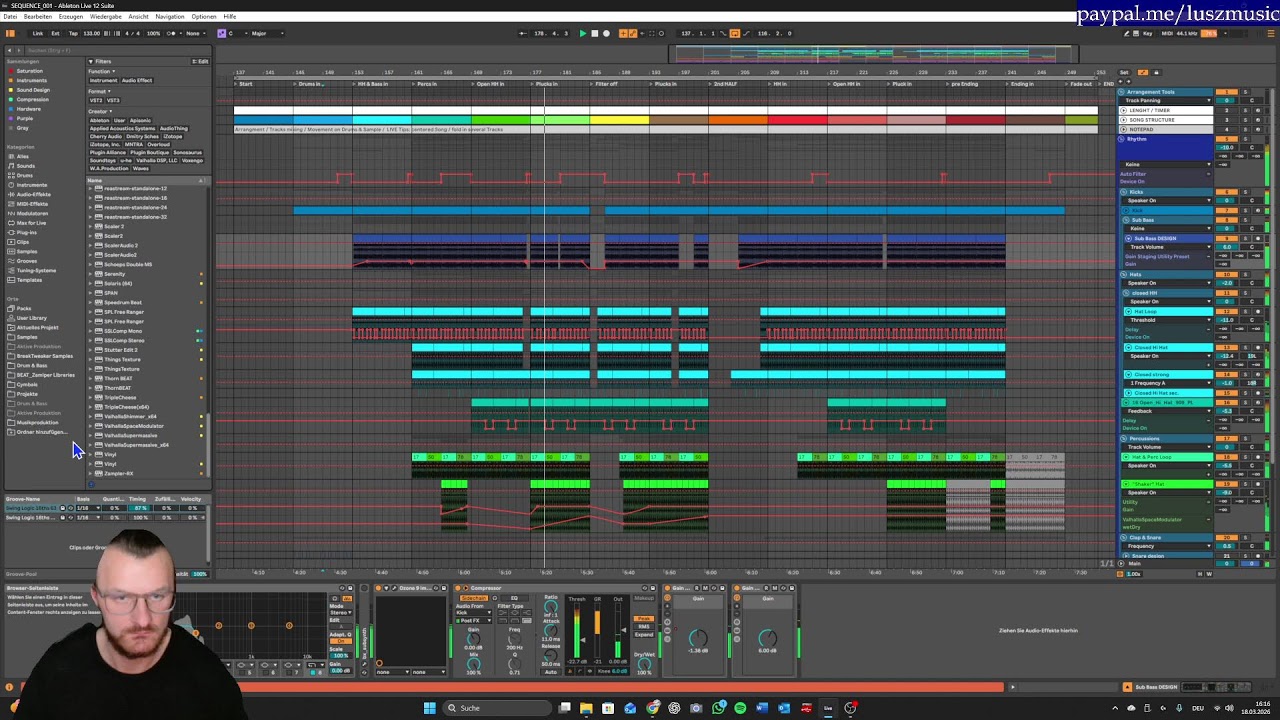Click the MIDI overdub plus icon
The width and height of the screenshot is (1280, 720).
pyautogui.click(x=622, y=33)
